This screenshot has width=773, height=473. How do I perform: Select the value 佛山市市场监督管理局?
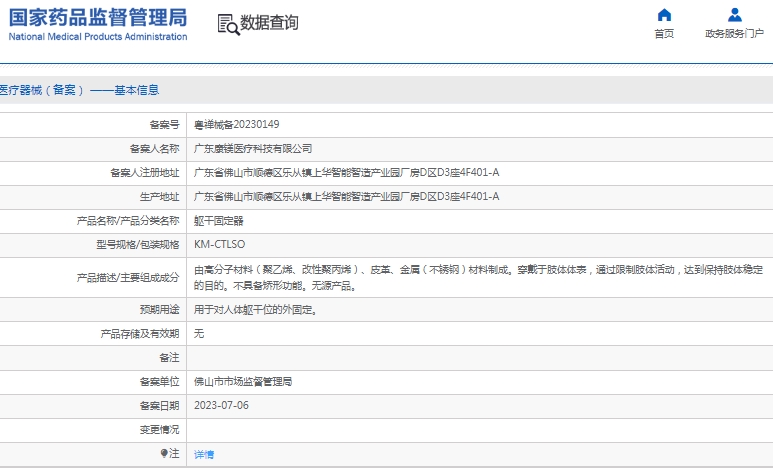tap(243, 382)
